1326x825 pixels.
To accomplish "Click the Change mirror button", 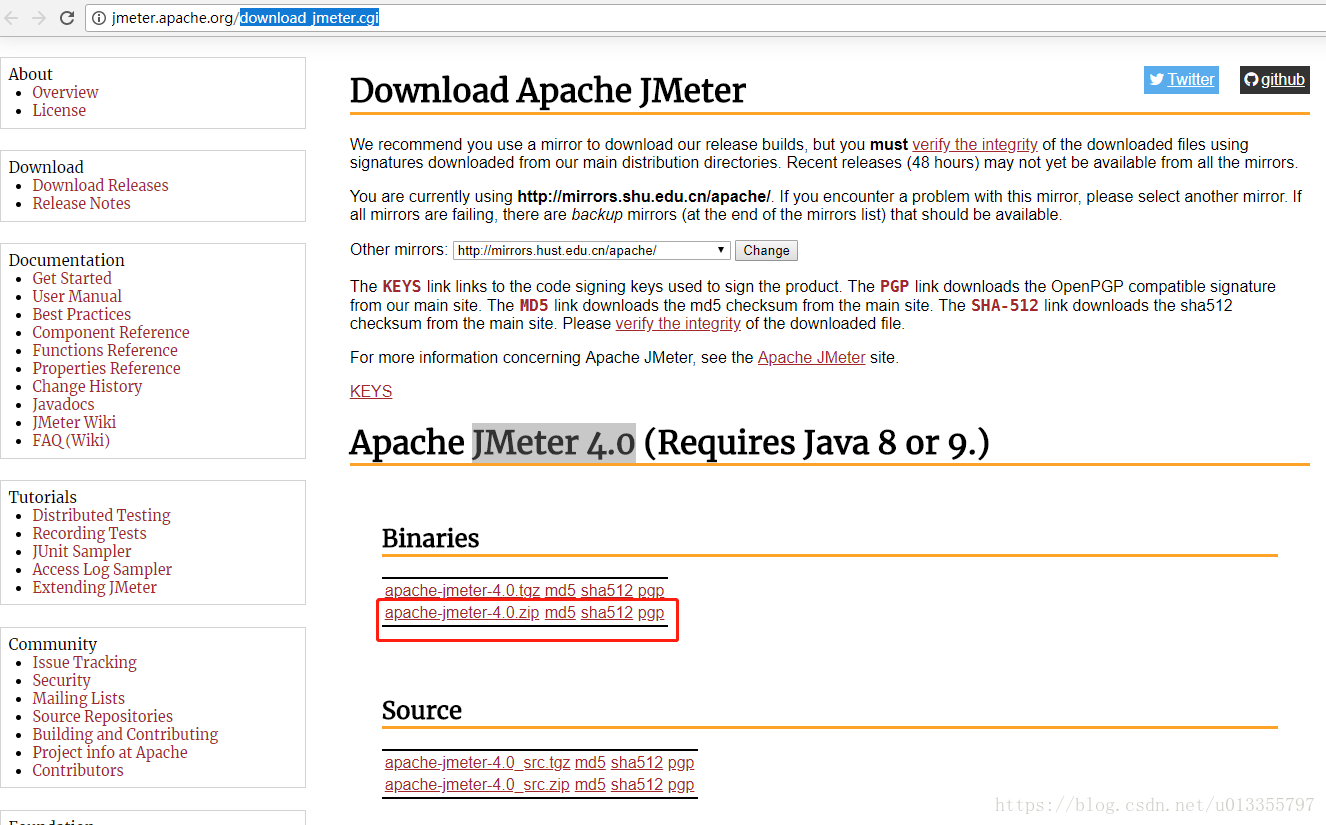I will 767,250.
